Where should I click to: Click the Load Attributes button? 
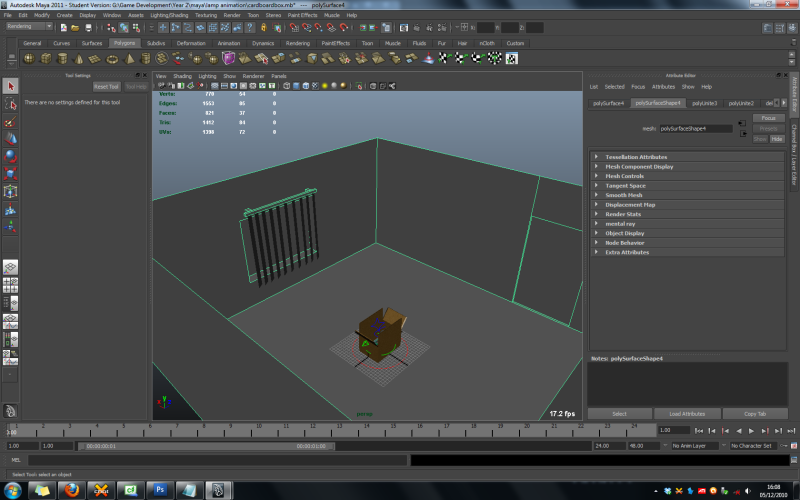(685, 413)
